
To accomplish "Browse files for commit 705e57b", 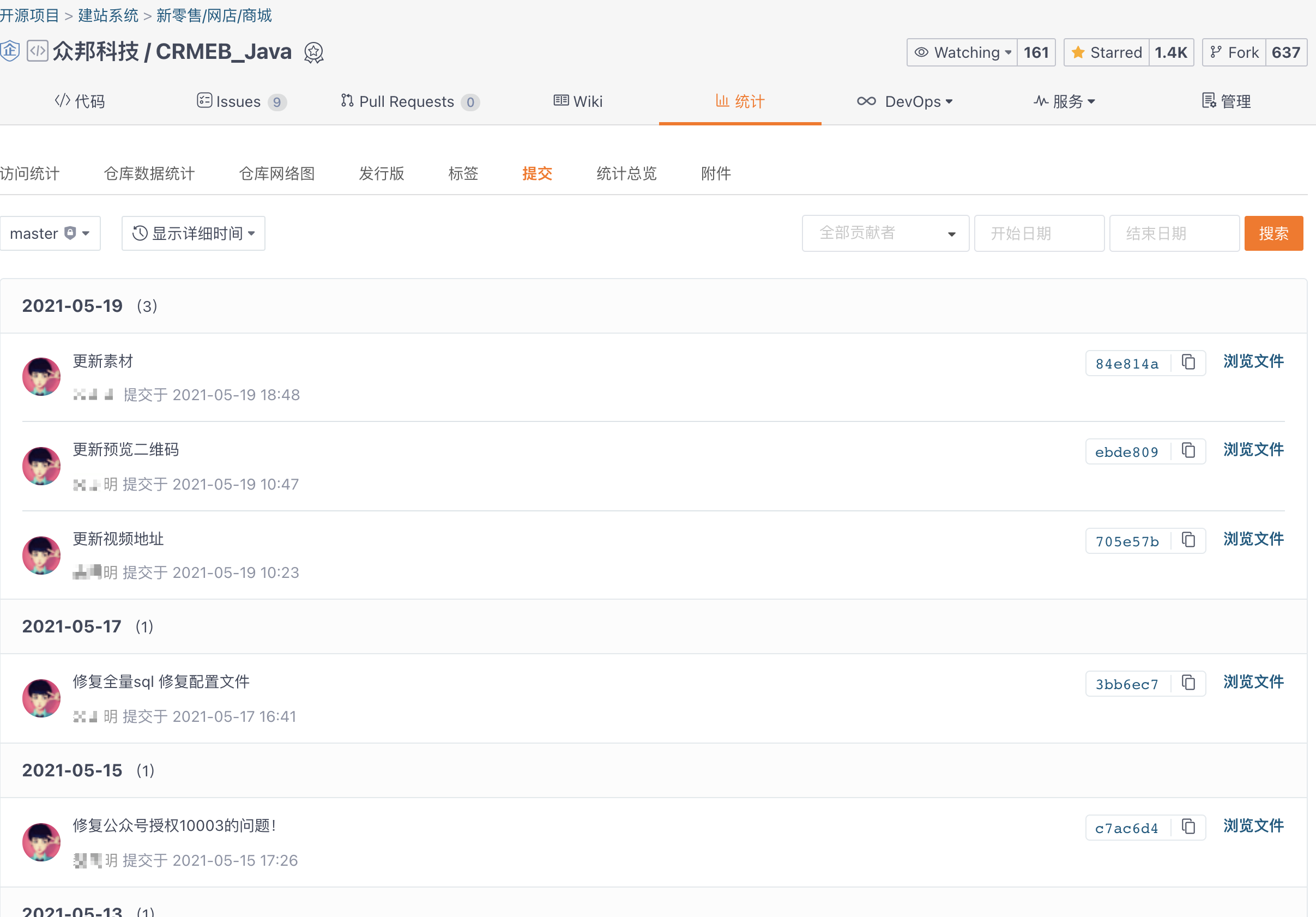I will (x=1253, y=539).
